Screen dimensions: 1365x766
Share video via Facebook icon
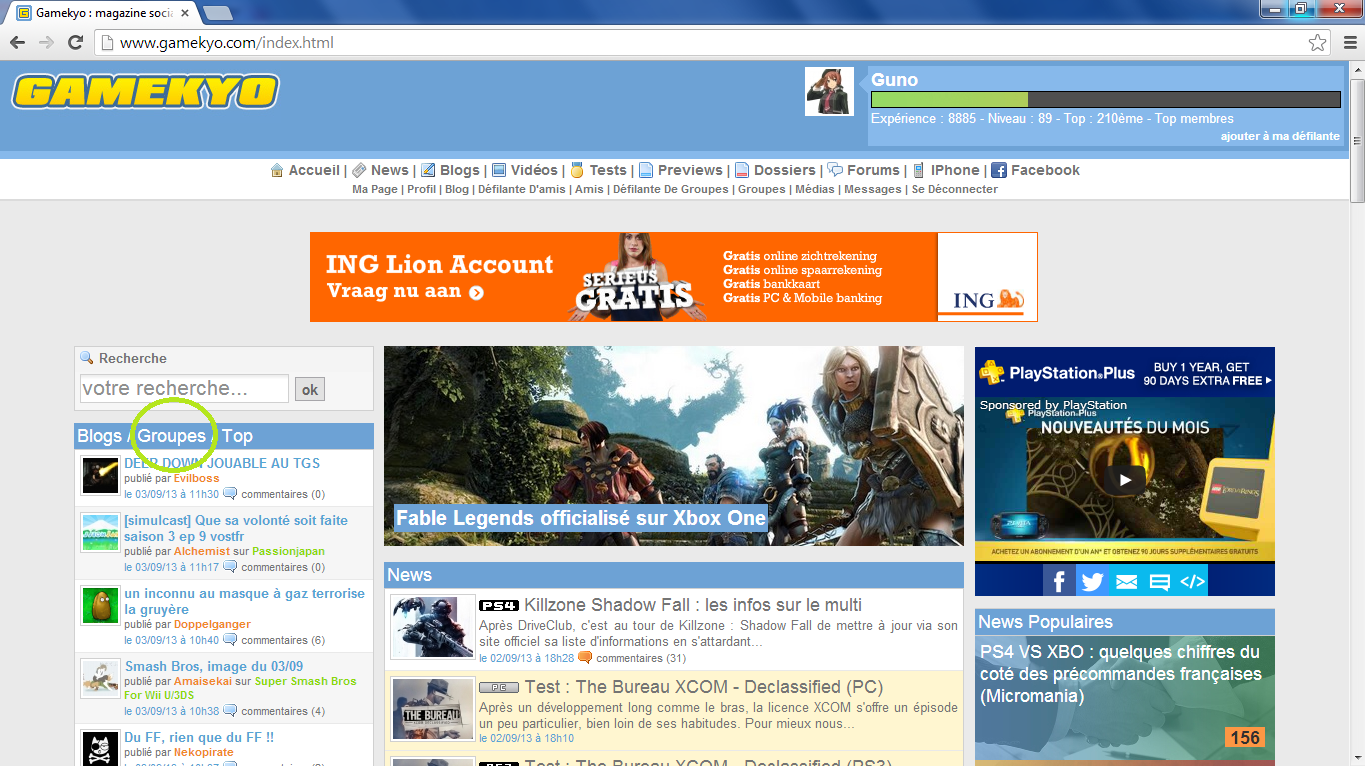1059,581
